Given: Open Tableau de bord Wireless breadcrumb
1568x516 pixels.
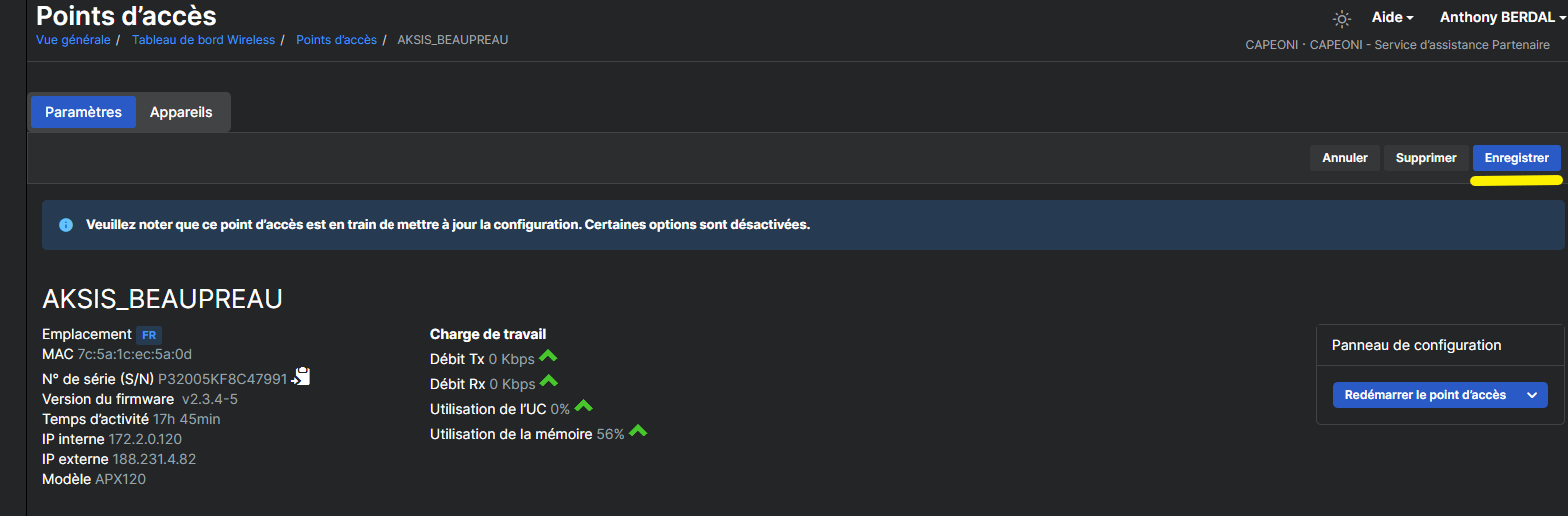Looking at the screenshot, I should point(203,40).
